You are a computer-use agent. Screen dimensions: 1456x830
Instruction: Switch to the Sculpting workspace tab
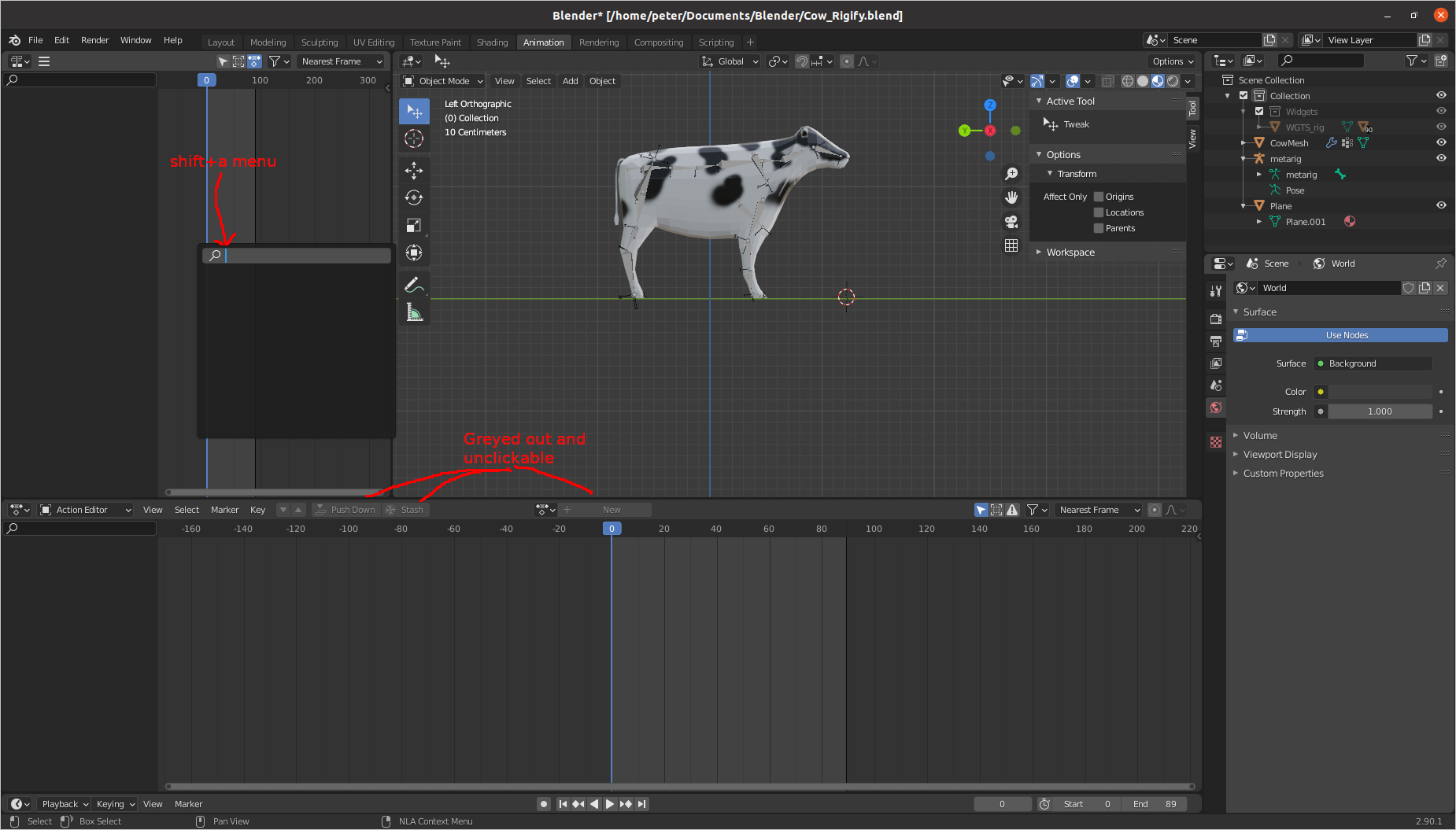point(320,42)
